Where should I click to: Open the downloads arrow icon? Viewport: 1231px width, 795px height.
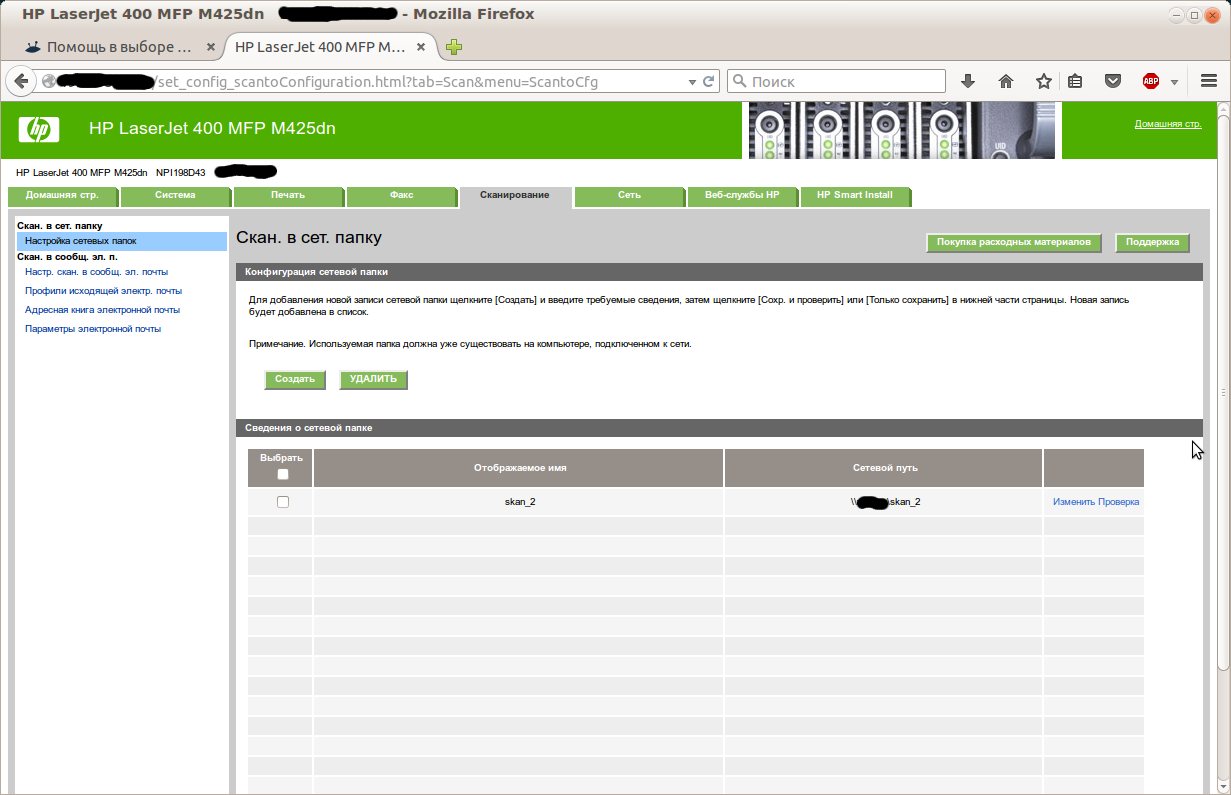968,81
